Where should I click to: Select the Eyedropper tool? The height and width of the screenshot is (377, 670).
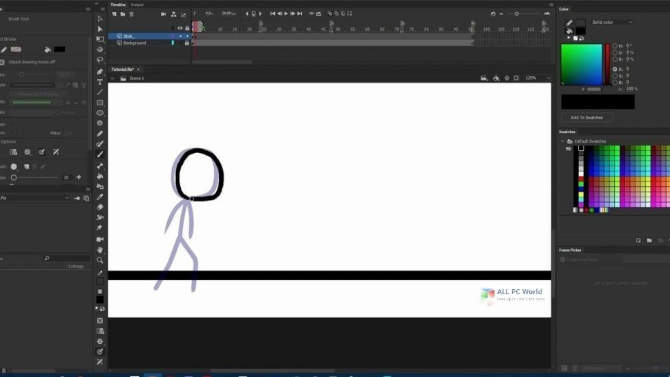[100, 197]
